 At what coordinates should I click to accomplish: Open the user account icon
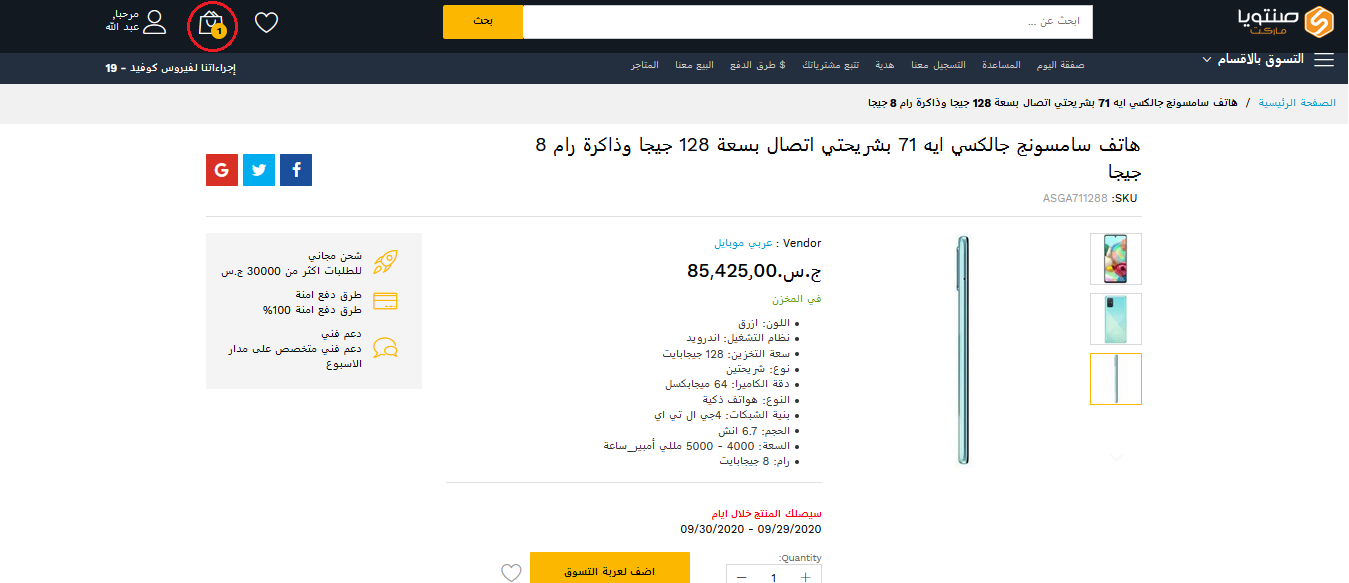[x=154, y=21]
